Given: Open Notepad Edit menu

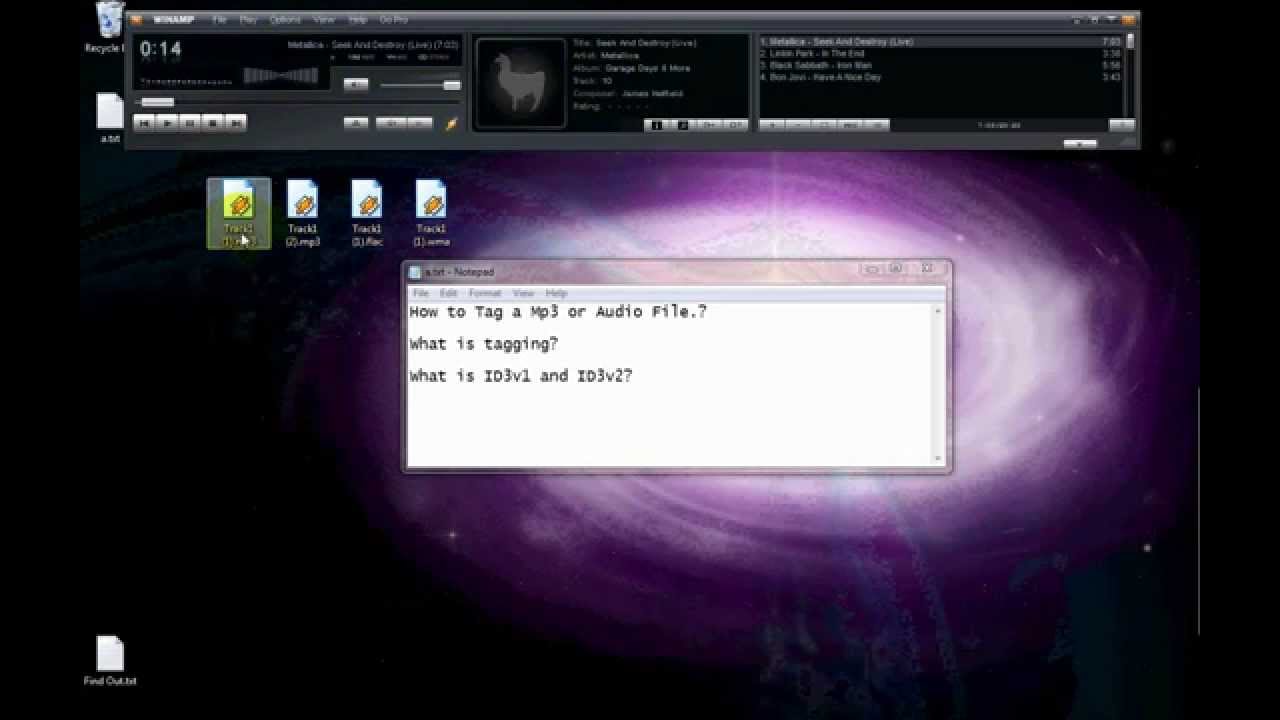Looking at the screenshot, I should tap(449, 293).
